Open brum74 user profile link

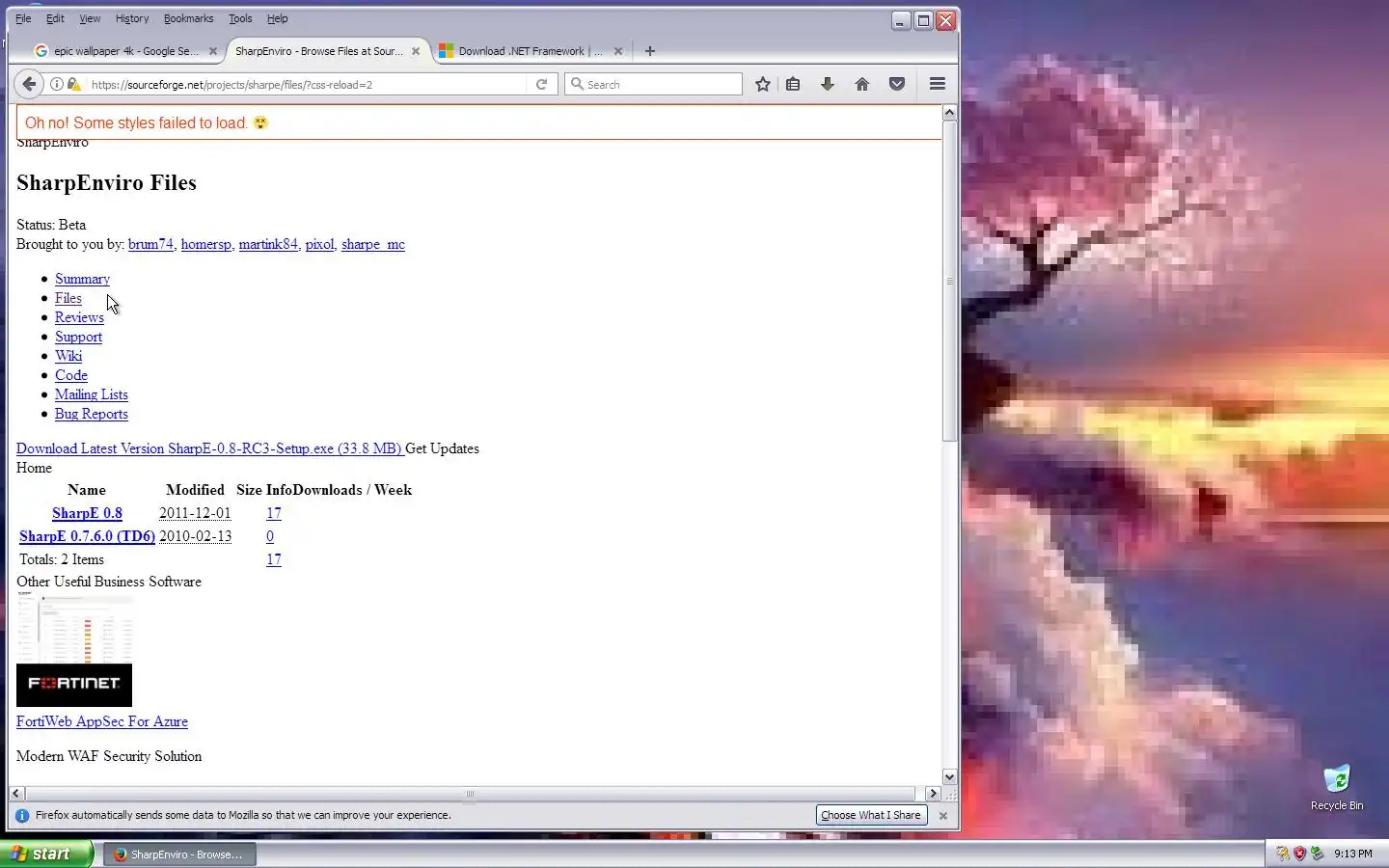150,244
